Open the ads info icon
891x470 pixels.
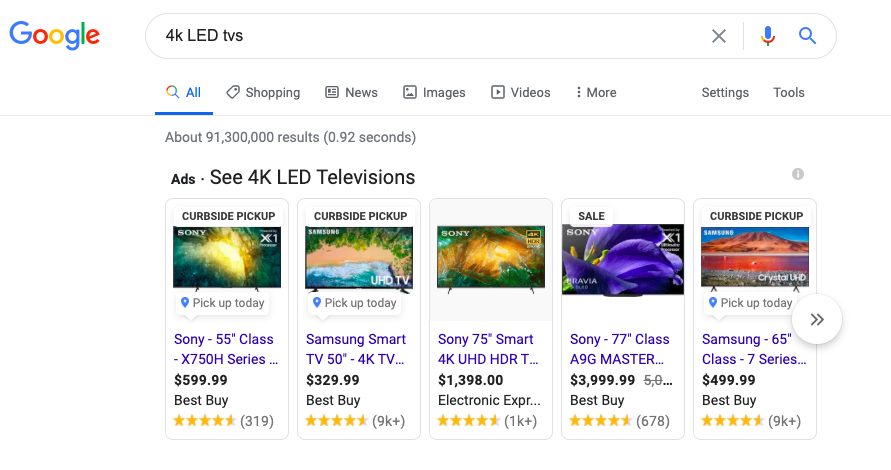798,174
